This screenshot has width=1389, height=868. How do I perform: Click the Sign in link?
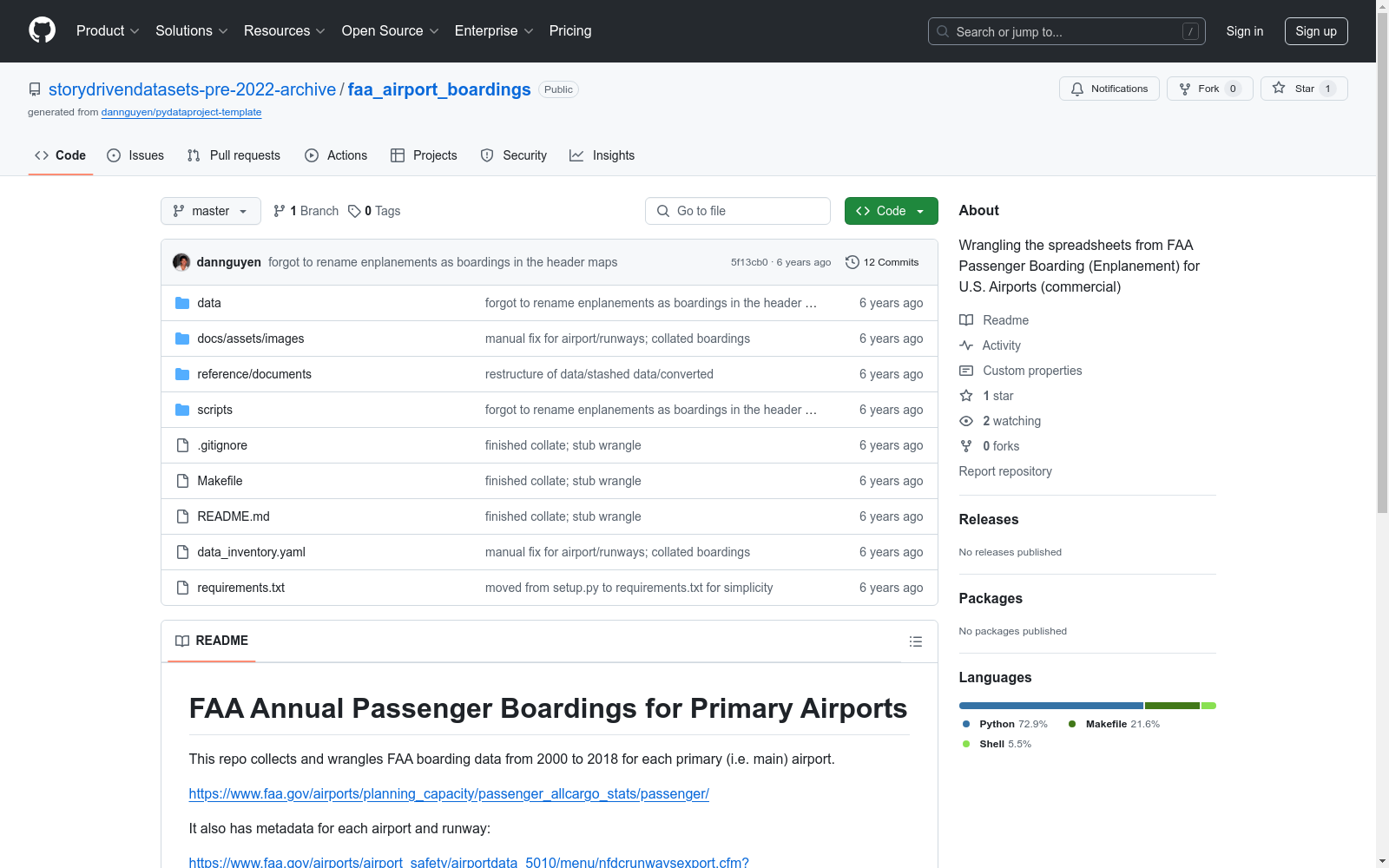[1245, 31]
